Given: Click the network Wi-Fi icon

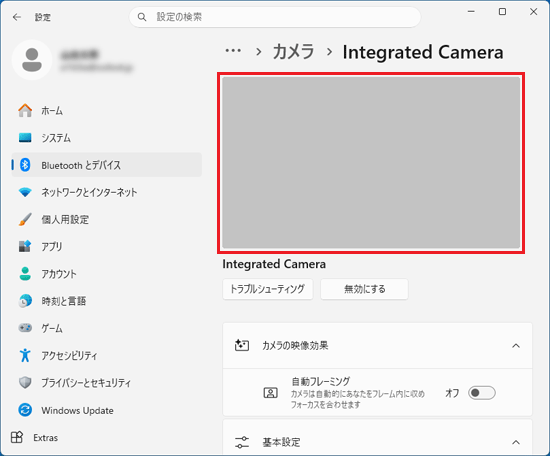Looking at the screenshot, I should (x=25, y=192).
